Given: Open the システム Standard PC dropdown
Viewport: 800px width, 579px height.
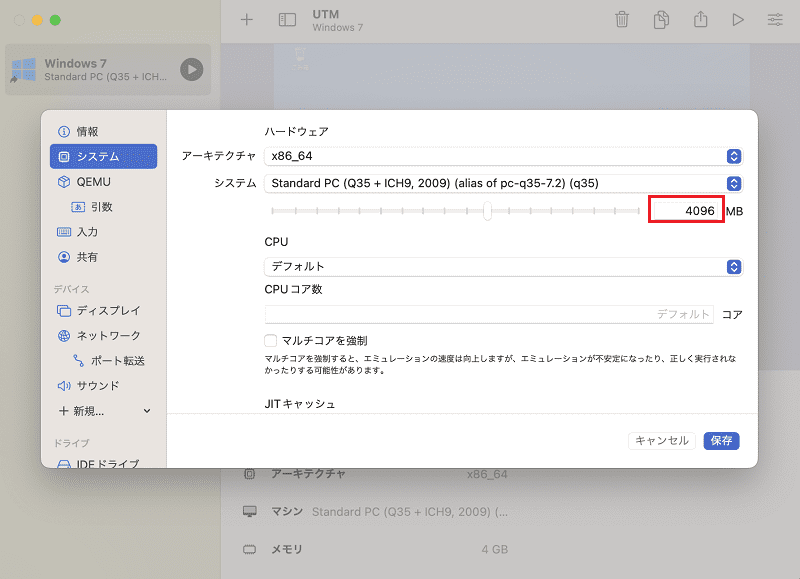Looking at the screenshot, I should (x=503, y=183).
